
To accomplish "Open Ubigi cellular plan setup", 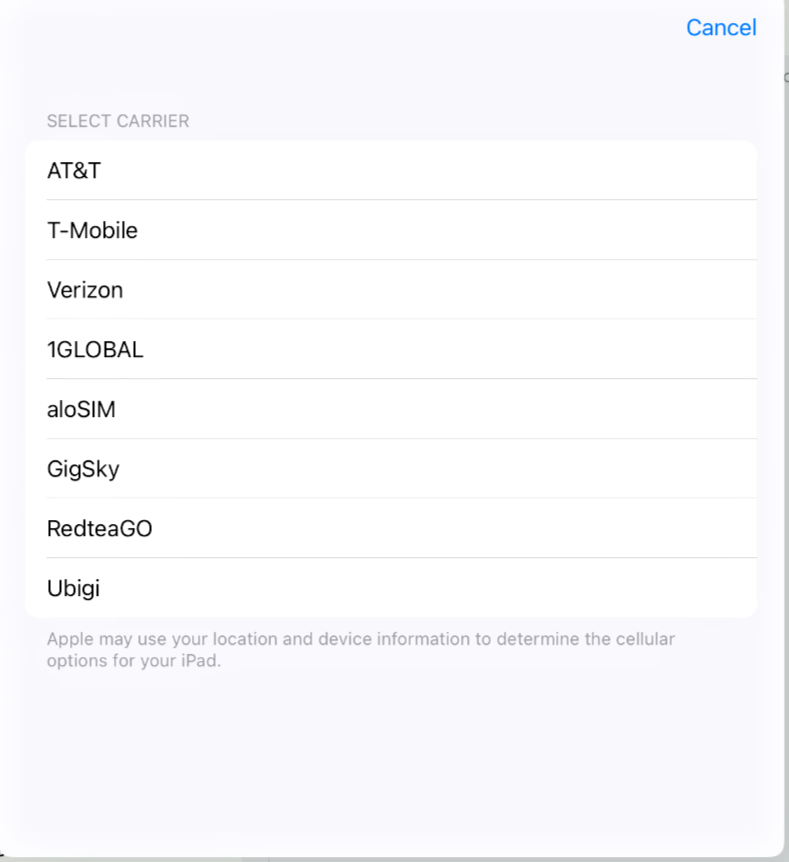I will coord(391,588).
